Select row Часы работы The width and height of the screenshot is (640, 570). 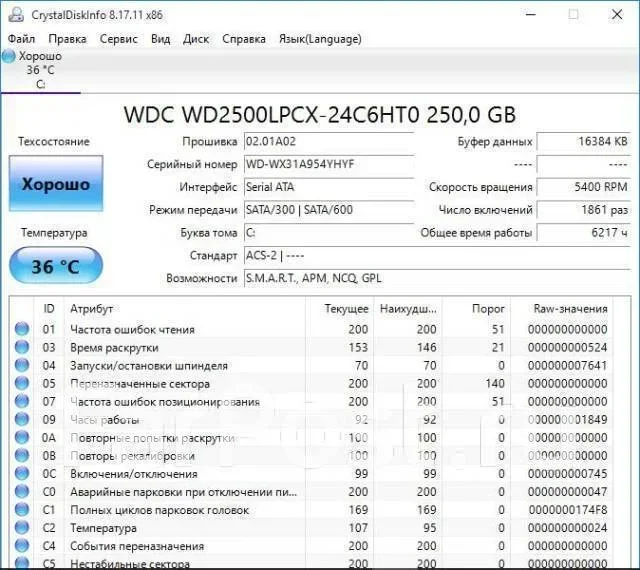[311, 419]
